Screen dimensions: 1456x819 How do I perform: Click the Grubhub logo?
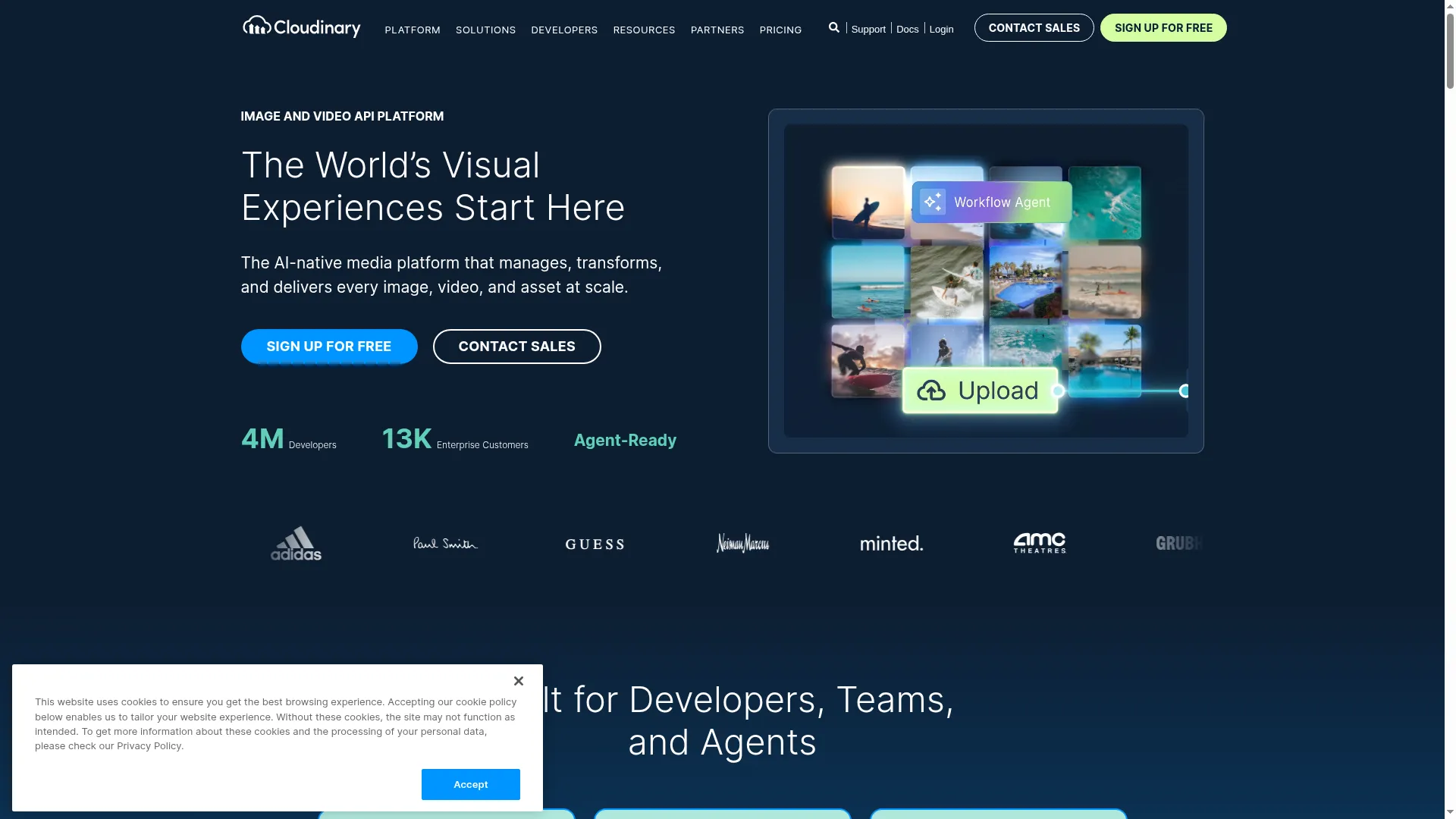pos(1179,543)
